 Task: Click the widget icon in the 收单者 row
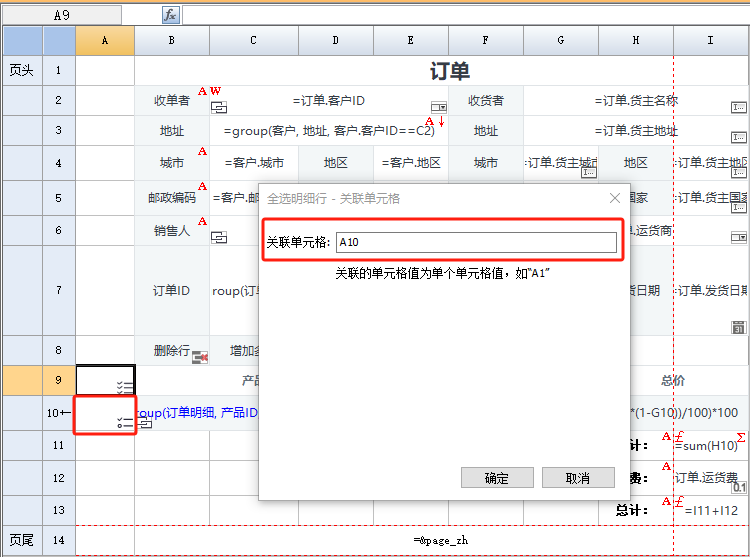point(219,107)
